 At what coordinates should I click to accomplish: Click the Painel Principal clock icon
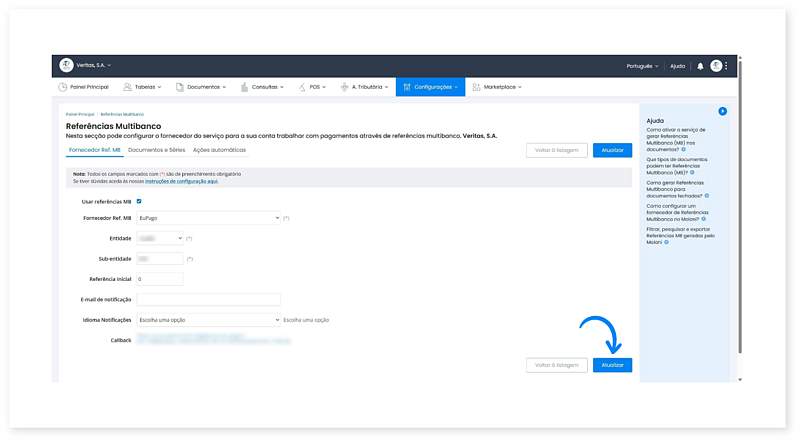[x=64, y=88]
